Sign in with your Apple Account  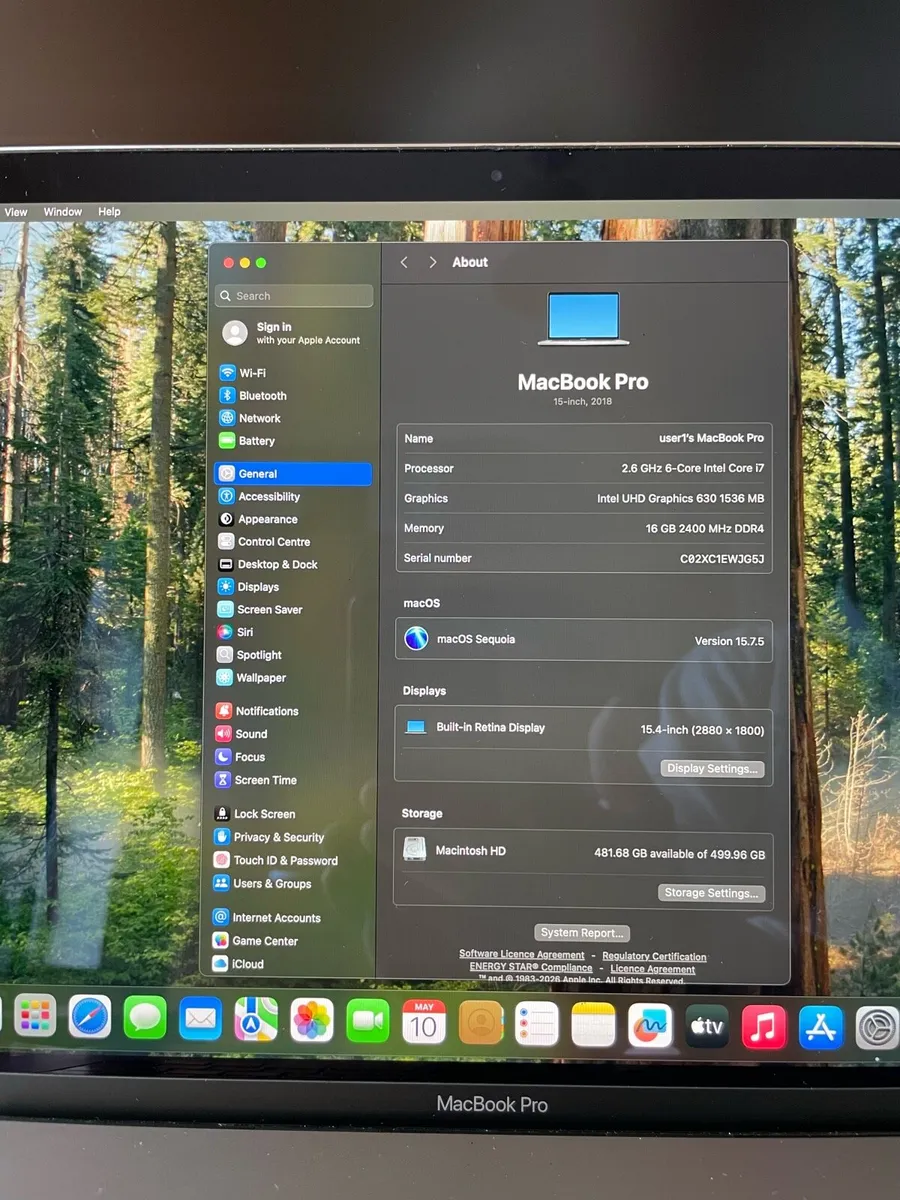(293, 333)
